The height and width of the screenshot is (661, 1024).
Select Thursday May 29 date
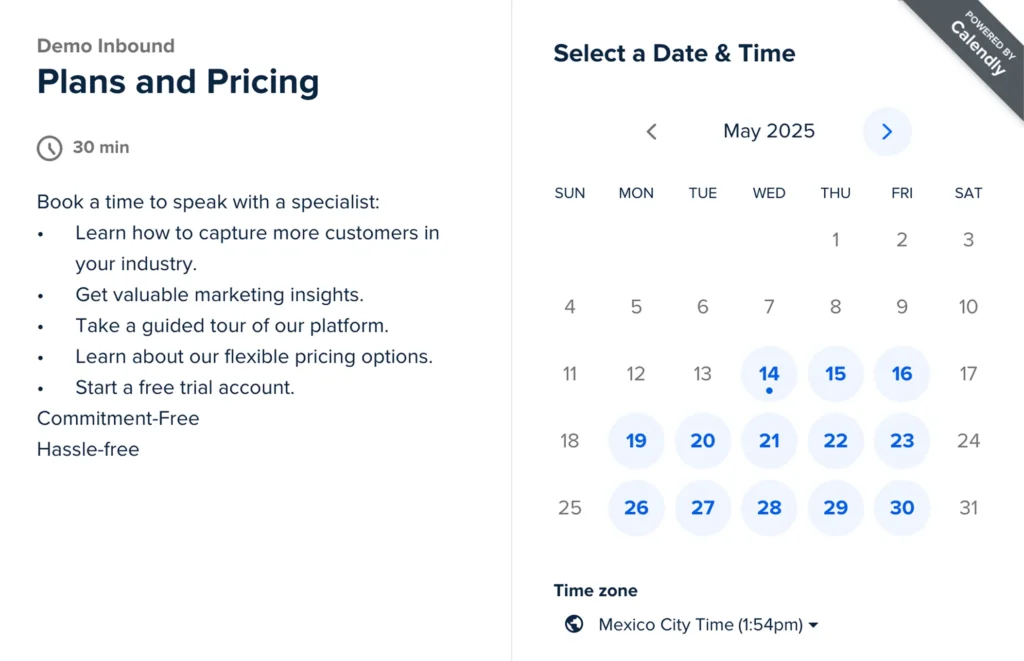click(x=836, y=508)
